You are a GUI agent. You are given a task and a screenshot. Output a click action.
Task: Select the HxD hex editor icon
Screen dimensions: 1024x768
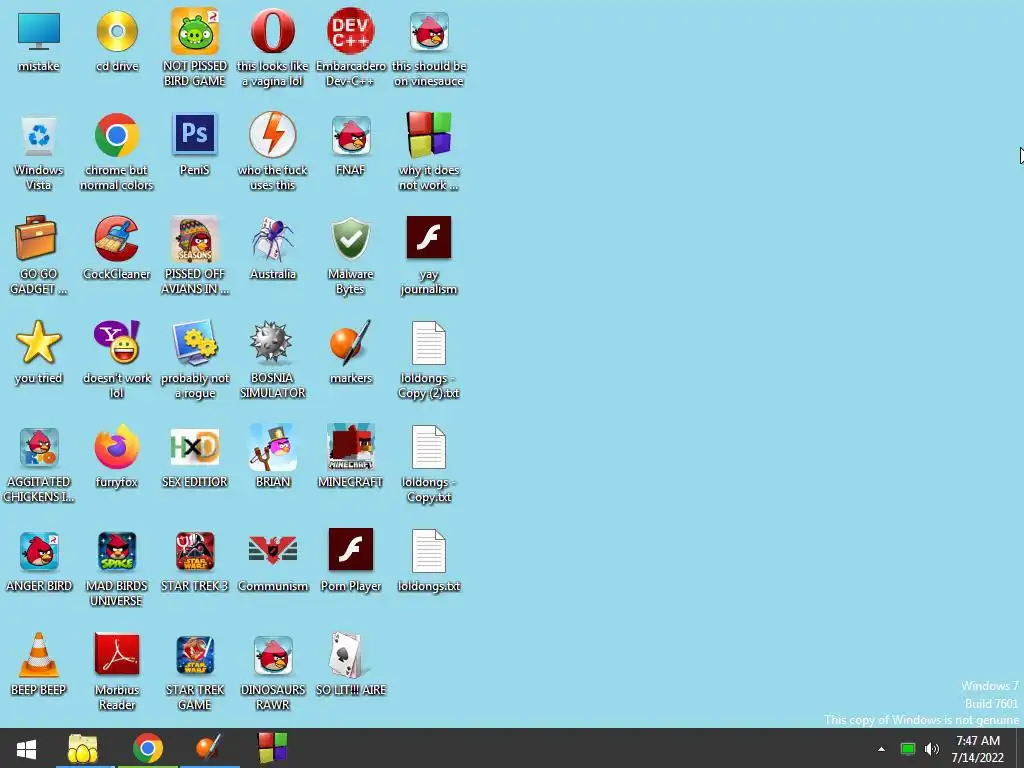(x=195, y=447)
